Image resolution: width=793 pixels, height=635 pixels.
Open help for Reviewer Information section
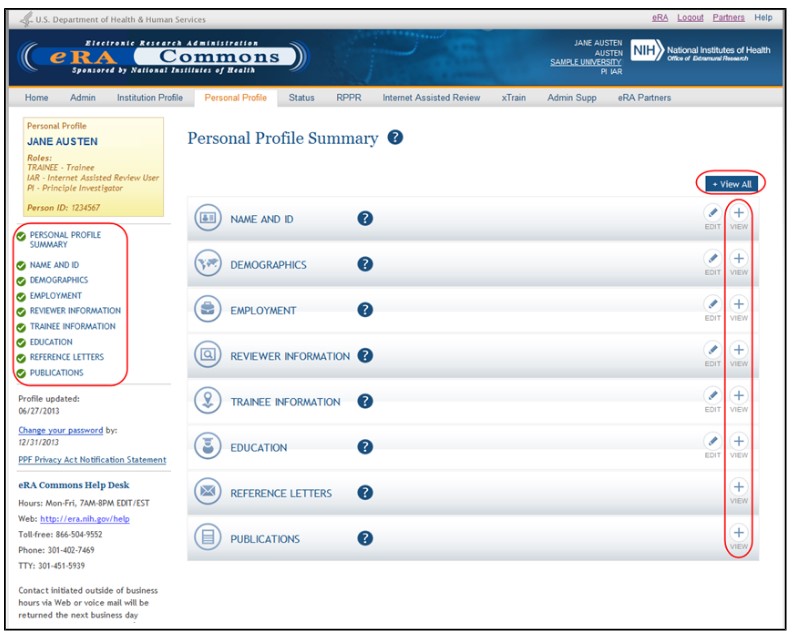click(365, 355)
